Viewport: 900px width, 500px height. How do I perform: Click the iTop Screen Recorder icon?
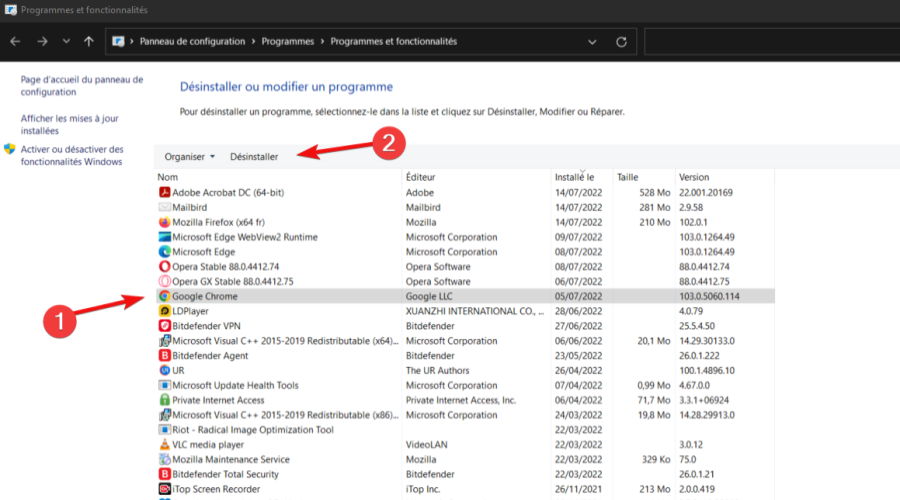coord(165,489)
